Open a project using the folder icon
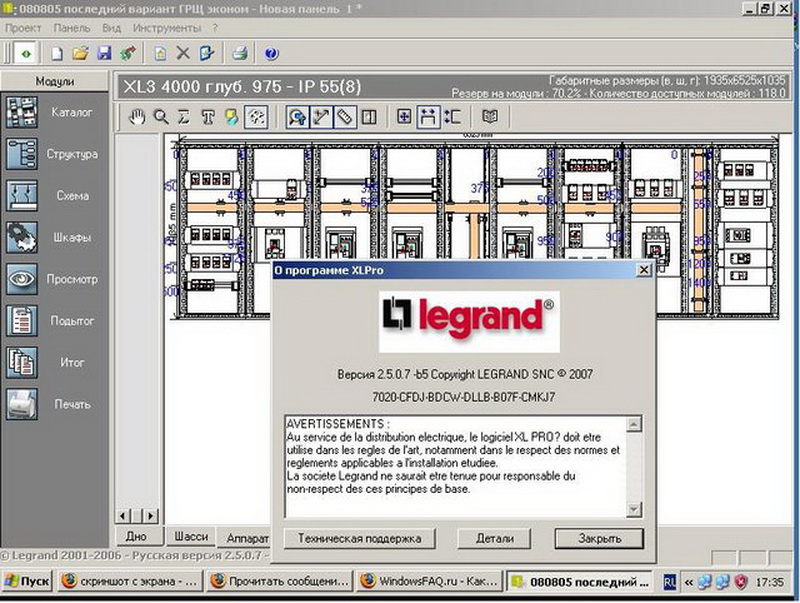This screenshot has width=800, height=603. coord(80,53)
